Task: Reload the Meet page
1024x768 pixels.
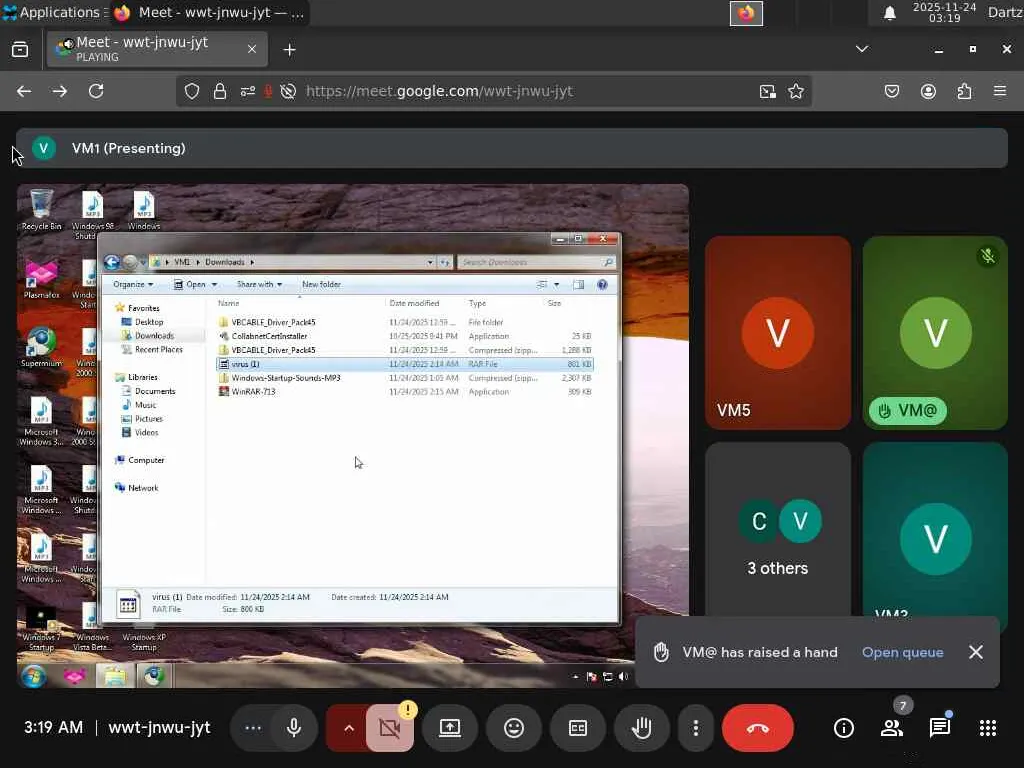Action: tap(96, 91)
